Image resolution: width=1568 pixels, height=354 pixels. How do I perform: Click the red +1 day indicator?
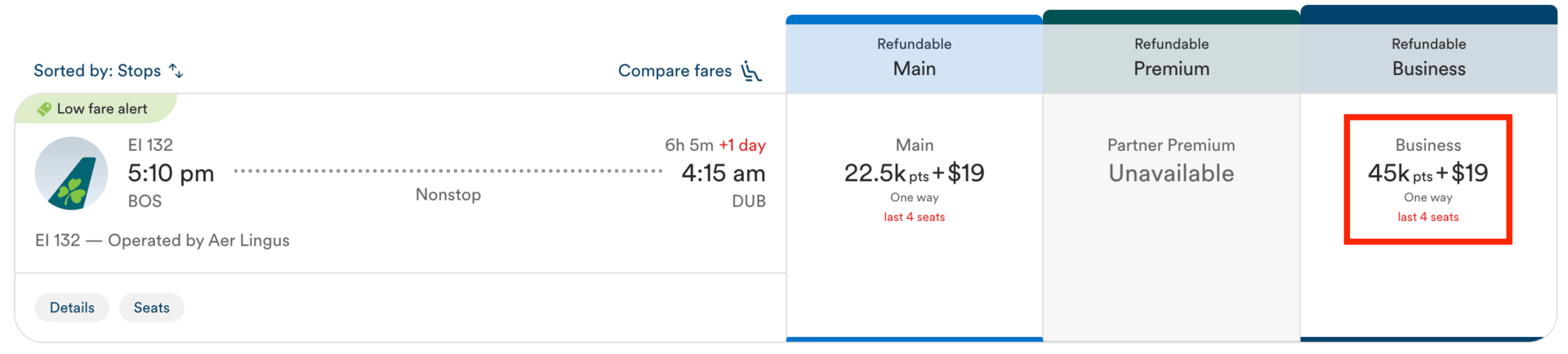click(x=742, y=145)
